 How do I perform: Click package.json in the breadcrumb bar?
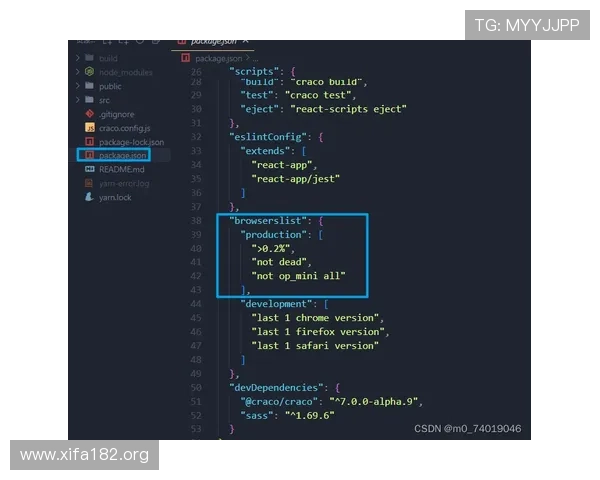tap(217, 59)
